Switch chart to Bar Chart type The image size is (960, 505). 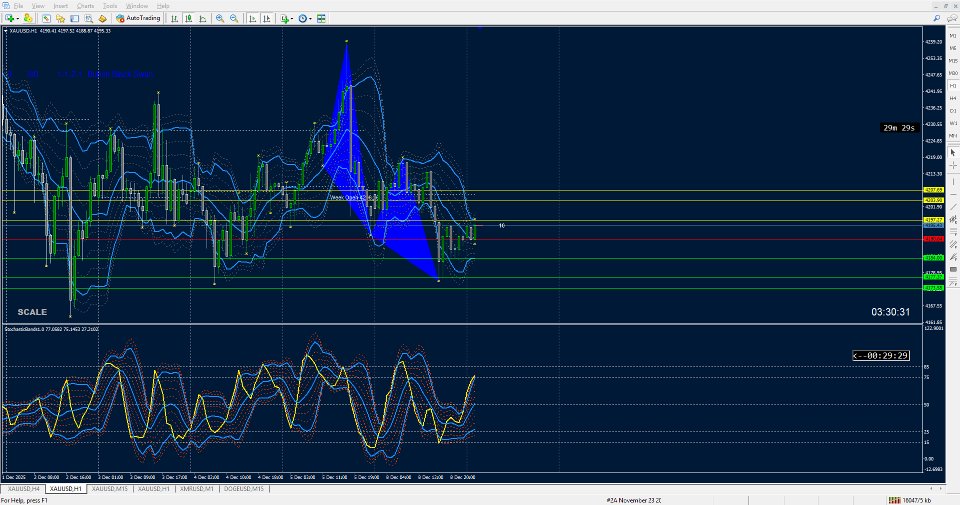click(x=174, y=18)
